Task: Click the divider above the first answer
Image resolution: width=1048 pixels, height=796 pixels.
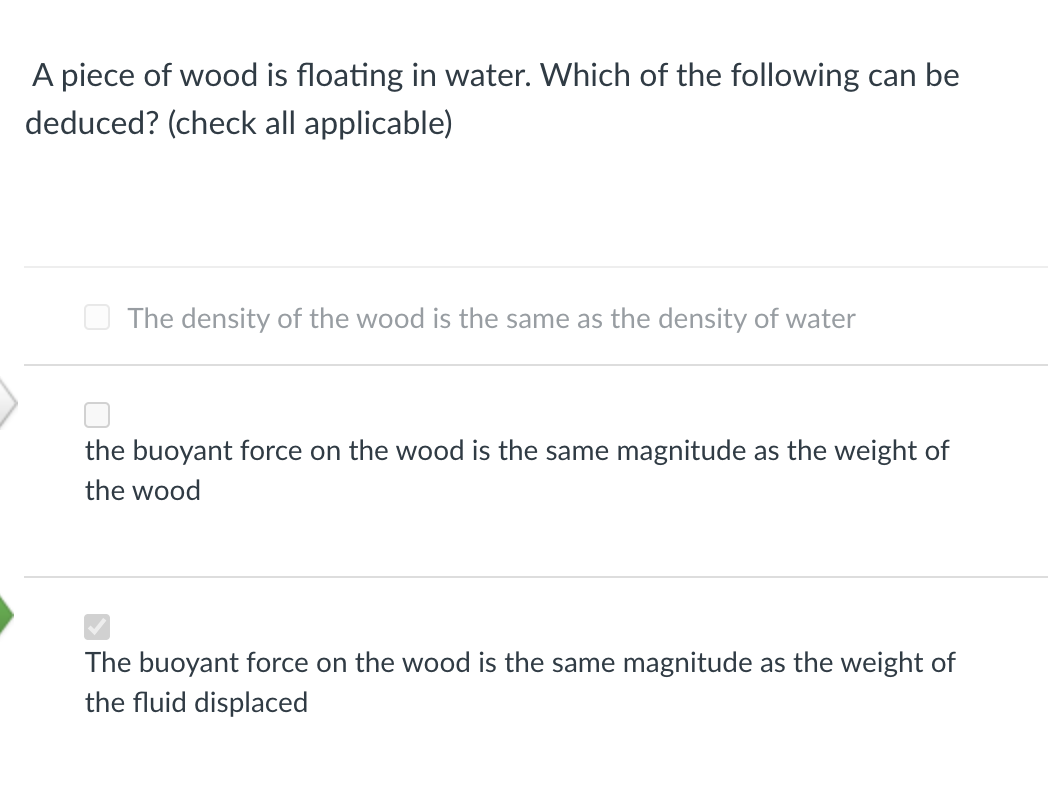Action: (524, 266)
